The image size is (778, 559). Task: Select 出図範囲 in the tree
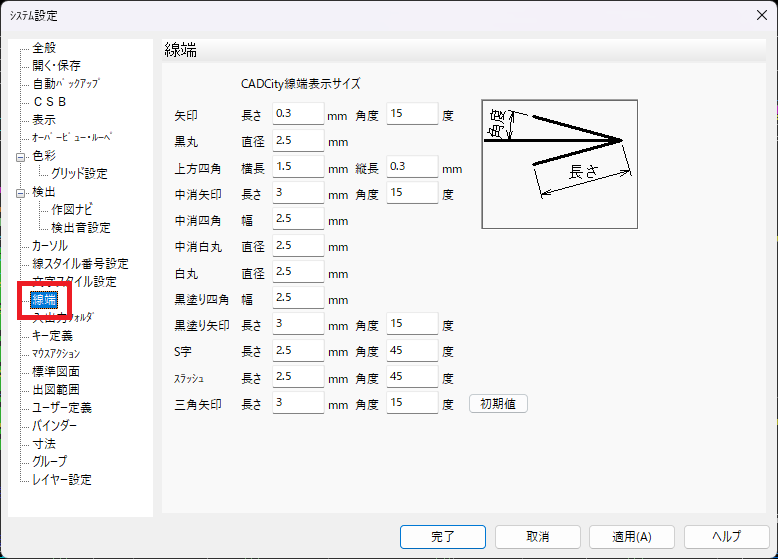click(56, 390)
